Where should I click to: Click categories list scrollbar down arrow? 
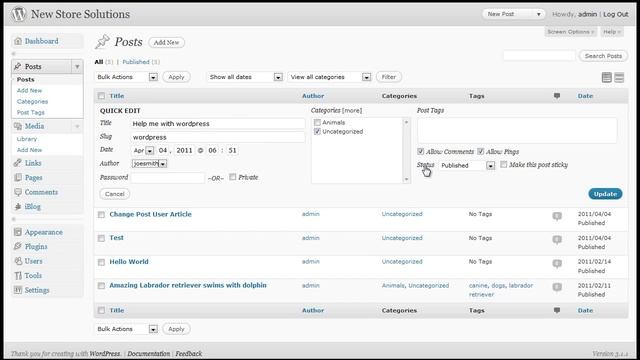[x=406, y=179]
